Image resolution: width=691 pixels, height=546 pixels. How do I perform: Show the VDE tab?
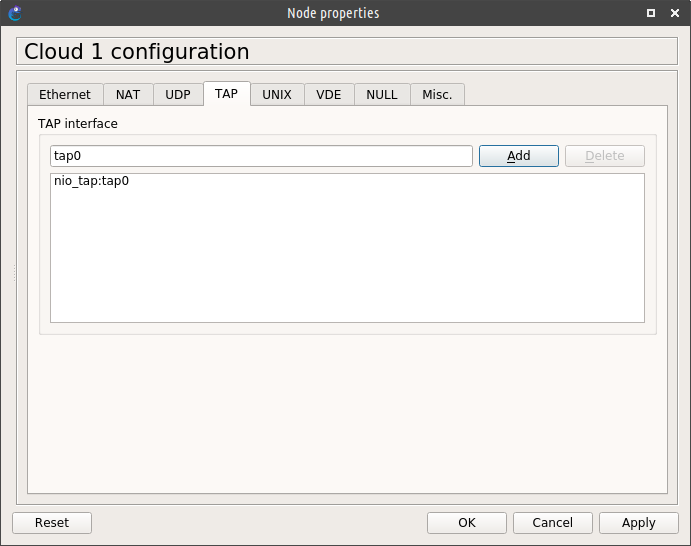tap(329, 95)
